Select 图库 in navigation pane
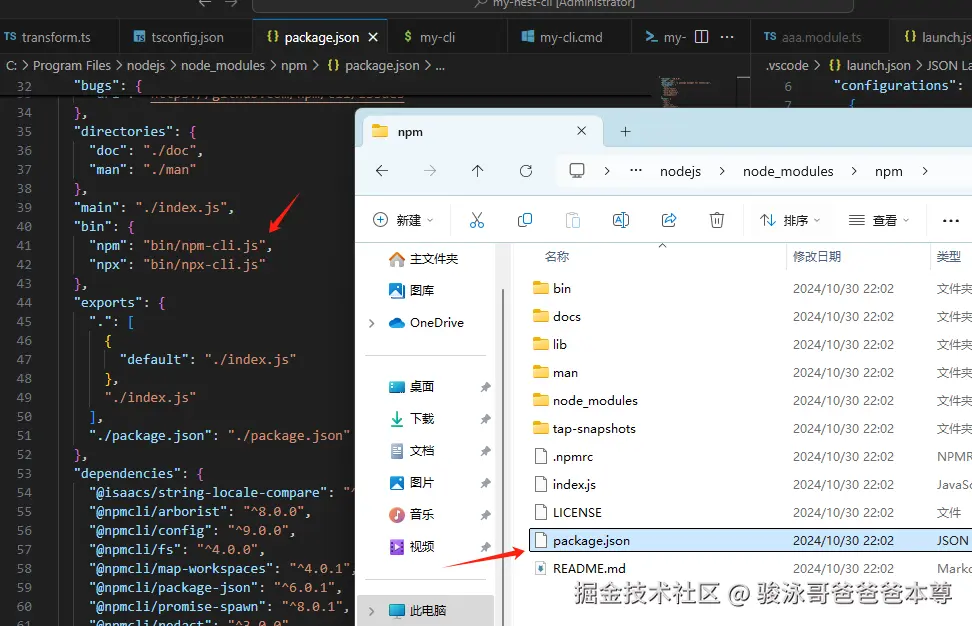972x626 pixels. [x=411, y=290]
